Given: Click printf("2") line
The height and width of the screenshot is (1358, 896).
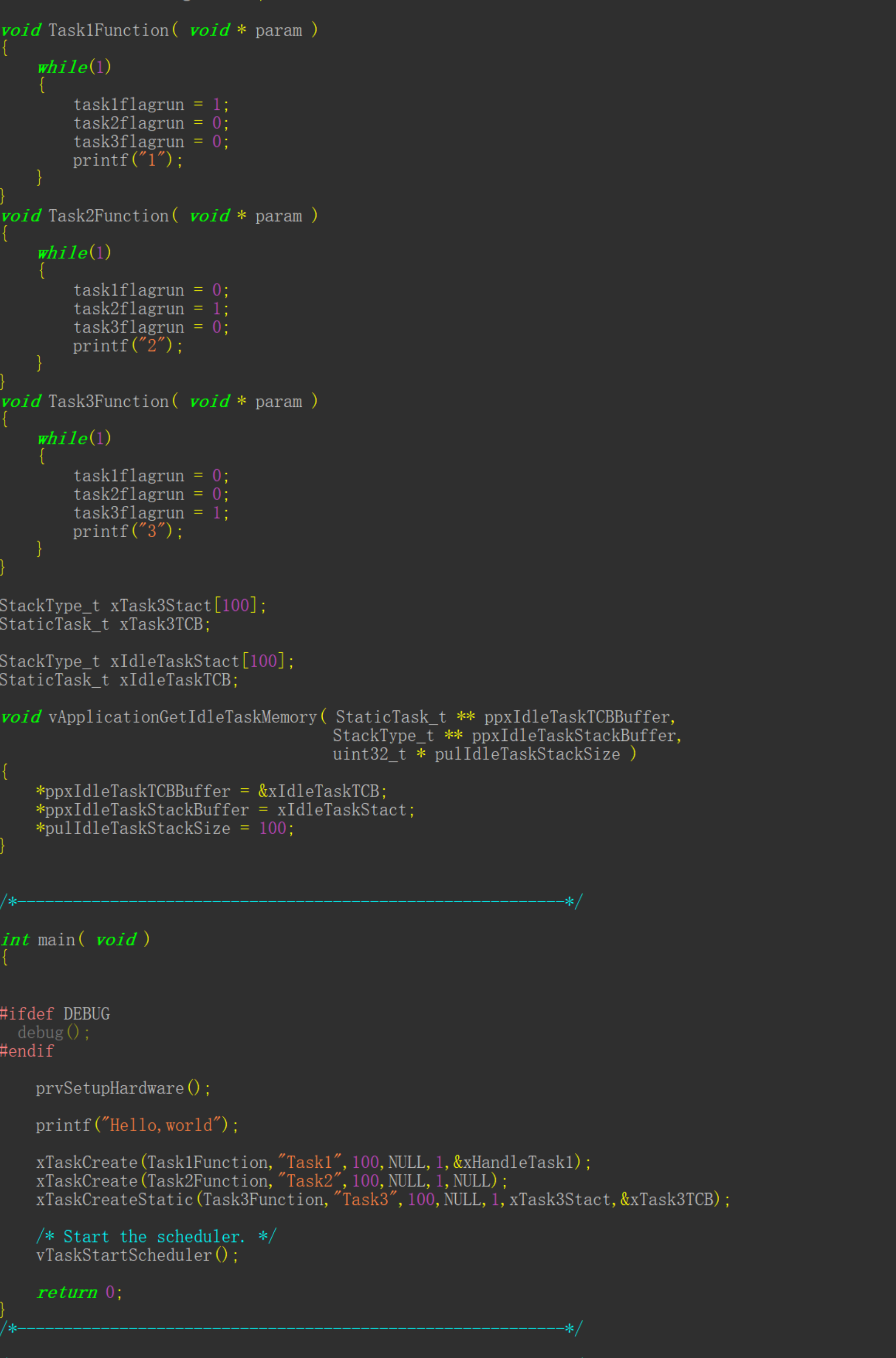Looking at the screenshot, I should [x=128, y=345].
